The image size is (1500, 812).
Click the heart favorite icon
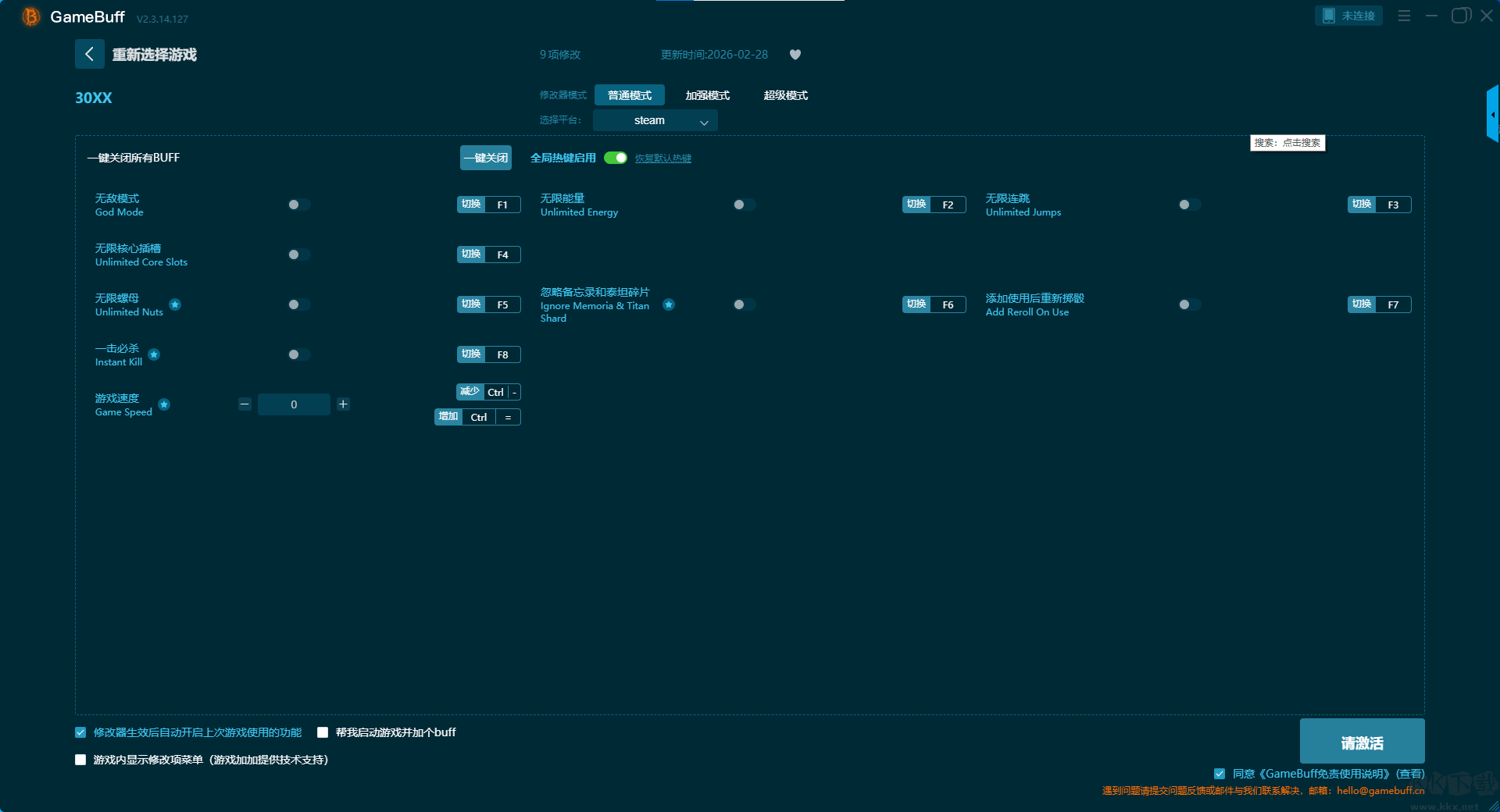(795, 55)
